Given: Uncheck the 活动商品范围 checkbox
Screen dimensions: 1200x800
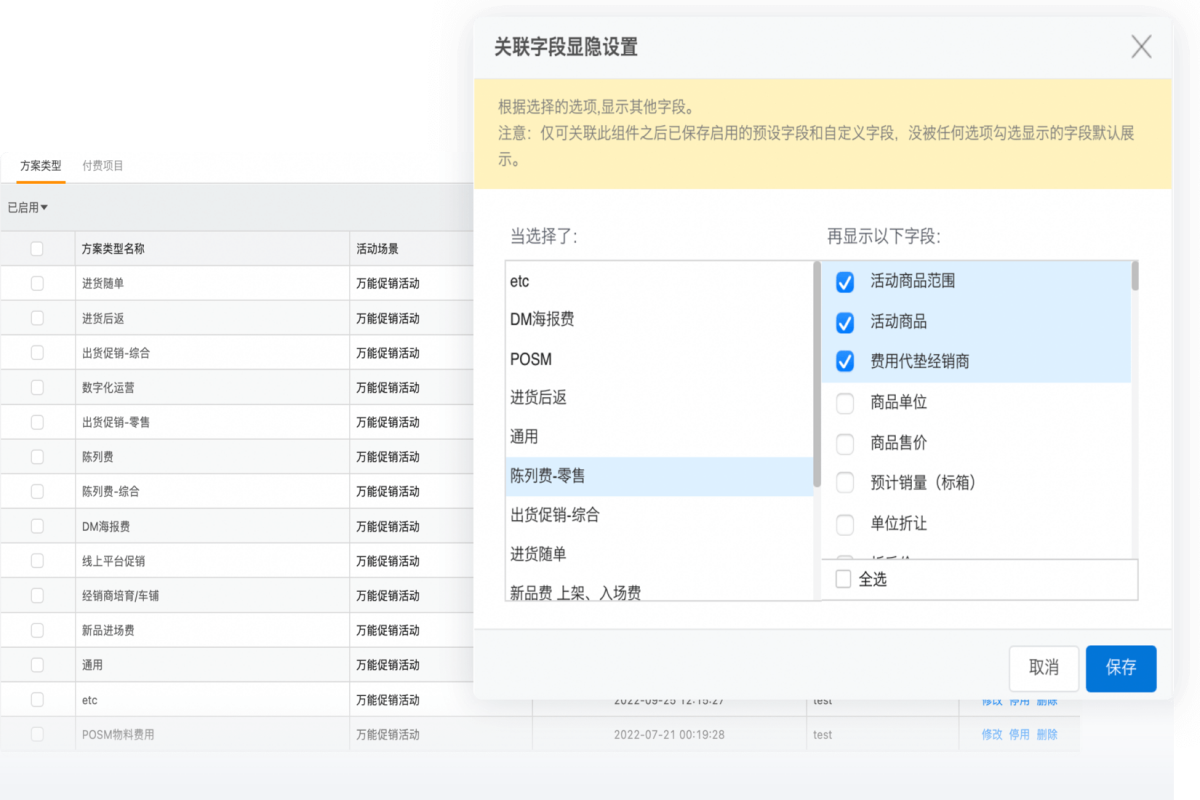Looking at the screenshot, I should click(845, 282).
